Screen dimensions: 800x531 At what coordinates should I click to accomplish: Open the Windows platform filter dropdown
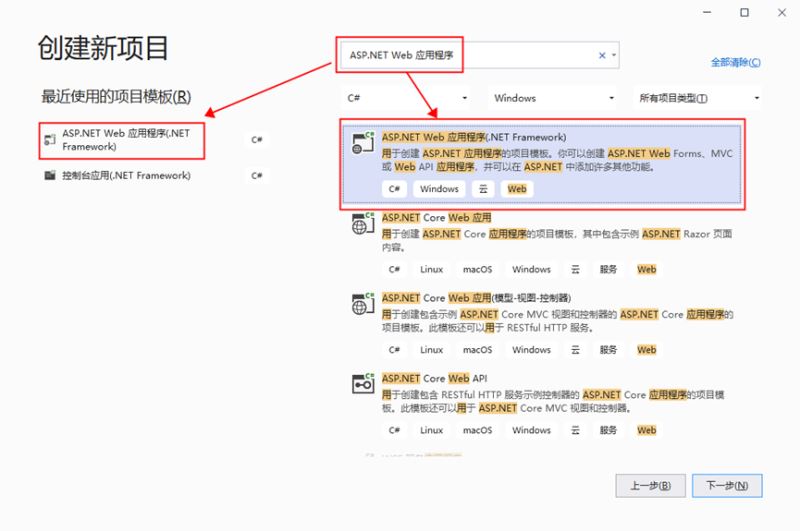tap(553, 98)
